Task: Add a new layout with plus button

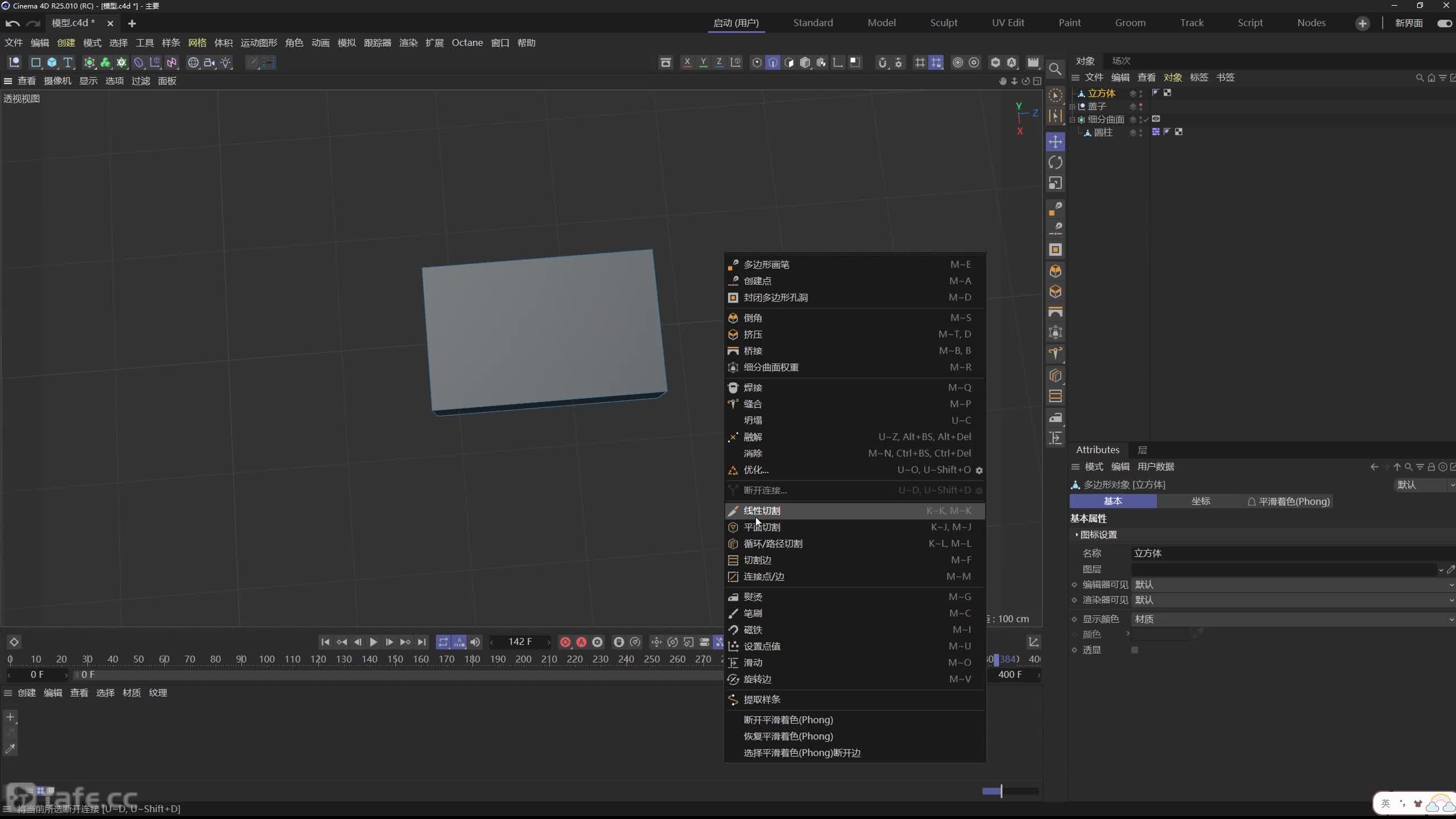Action: click(1362, 23)
